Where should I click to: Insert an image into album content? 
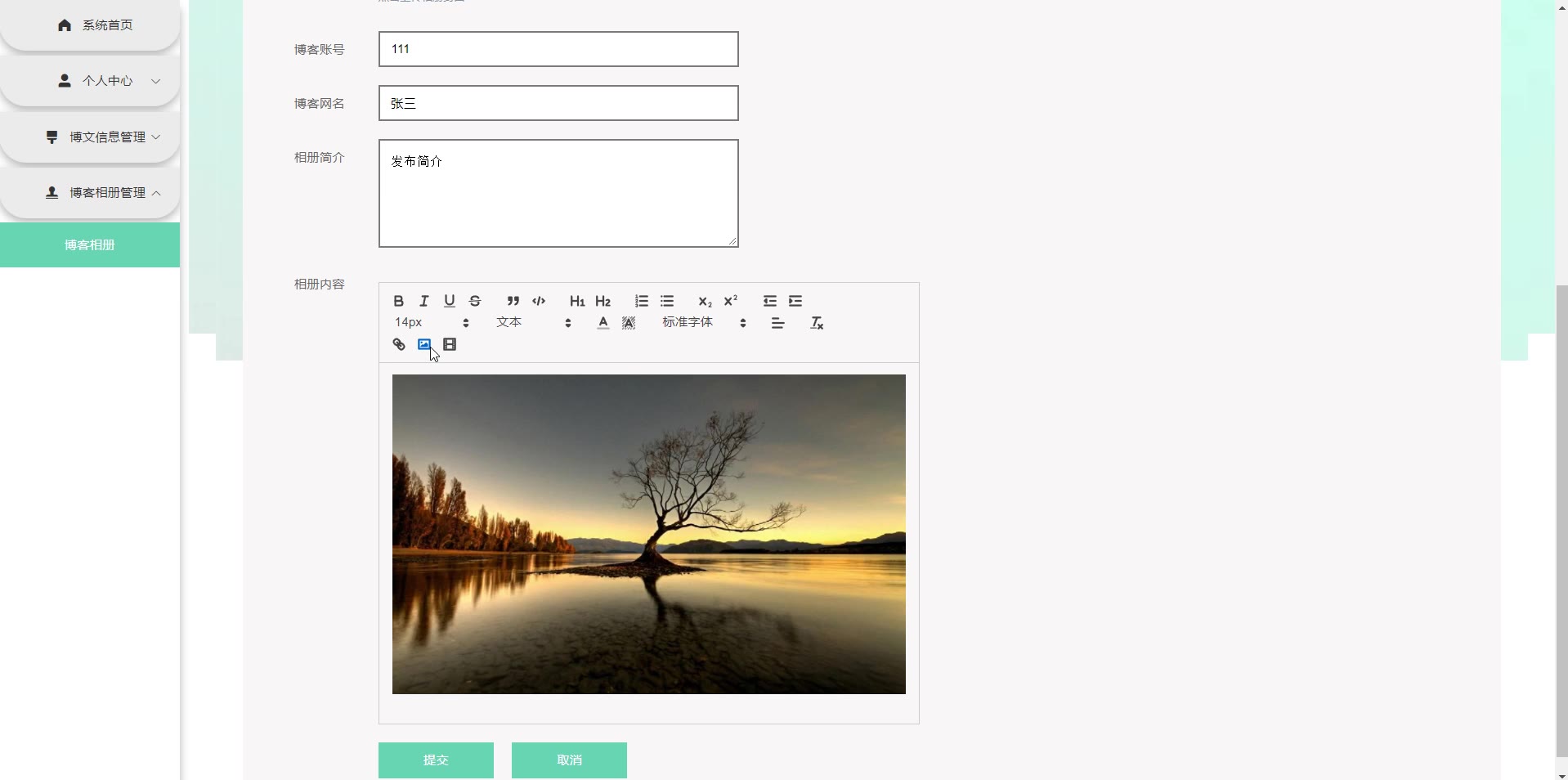click(x=424, y=344)
